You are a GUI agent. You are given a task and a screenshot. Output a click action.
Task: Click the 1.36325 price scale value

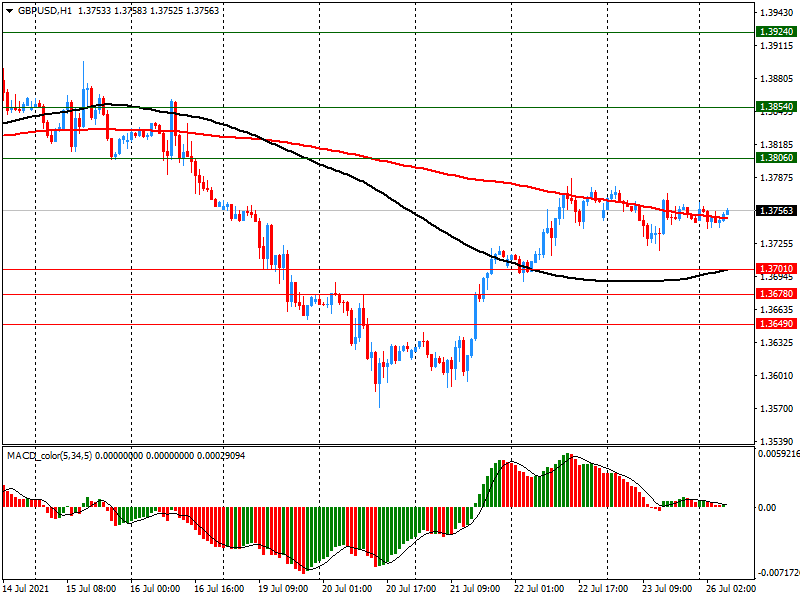[777, 342]
